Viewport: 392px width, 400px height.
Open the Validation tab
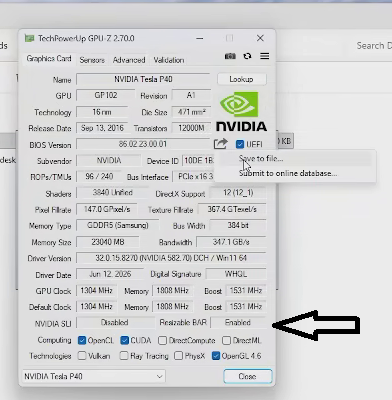[x=169, y=60]
